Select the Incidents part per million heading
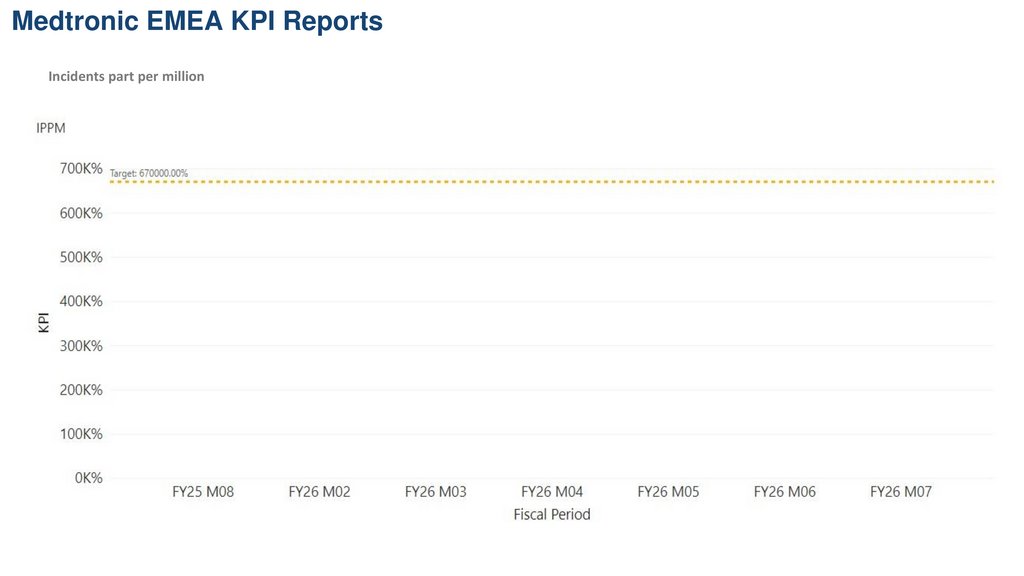Viewport: 1024px width, 576px height. click(x=126, y=76)
